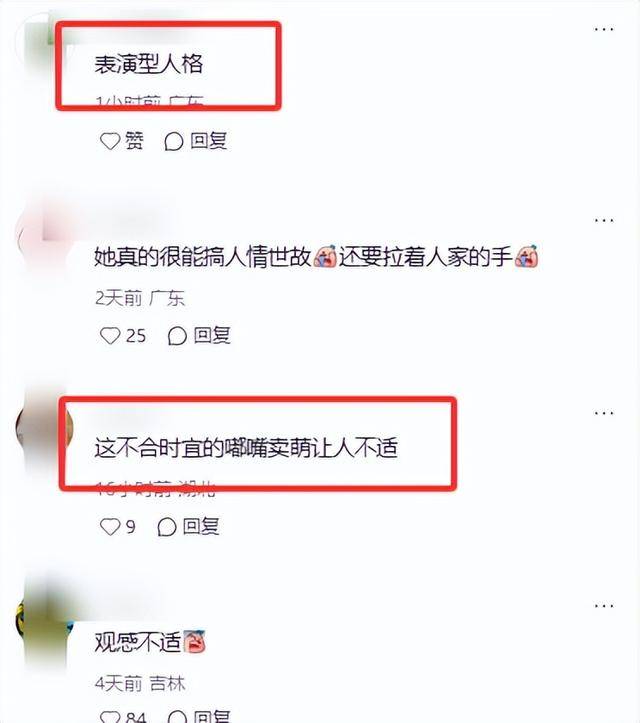Expand options menu for 嘟嘴卖萌 comment
Image resolution: width=640 pixels, height=723 pixels.
click(604, 413)
